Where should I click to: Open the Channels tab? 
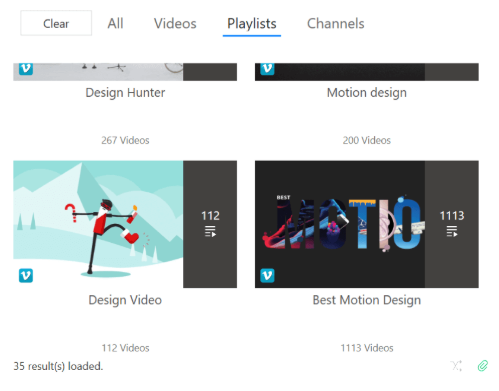[x=335, y=23]
